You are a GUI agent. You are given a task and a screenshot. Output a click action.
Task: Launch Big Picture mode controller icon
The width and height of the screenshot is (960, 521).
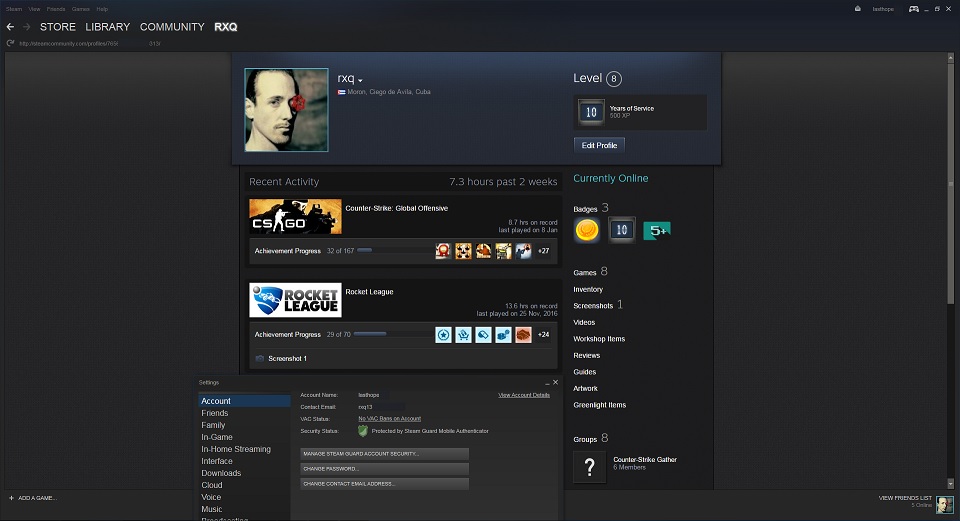tap(913, 9)
